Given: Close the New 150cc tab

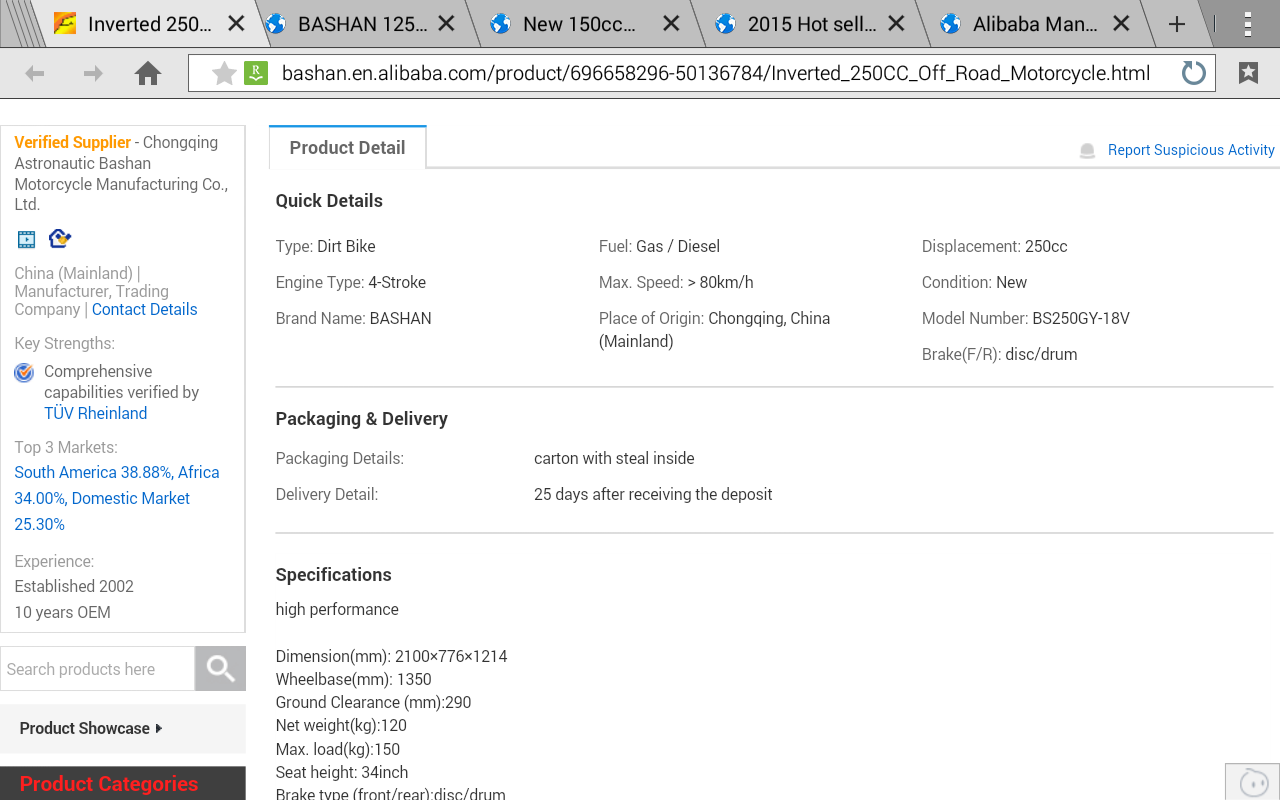Looking at the screenshot, I should click(672, 24).
